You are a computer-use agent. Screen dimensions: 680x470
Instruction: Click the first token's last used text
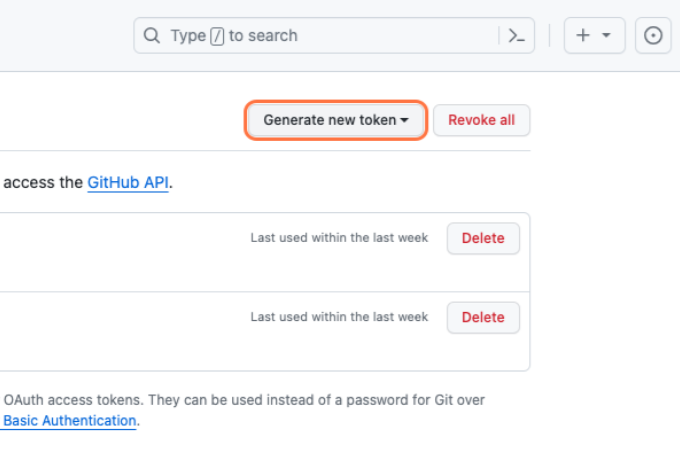click(339, 238)
